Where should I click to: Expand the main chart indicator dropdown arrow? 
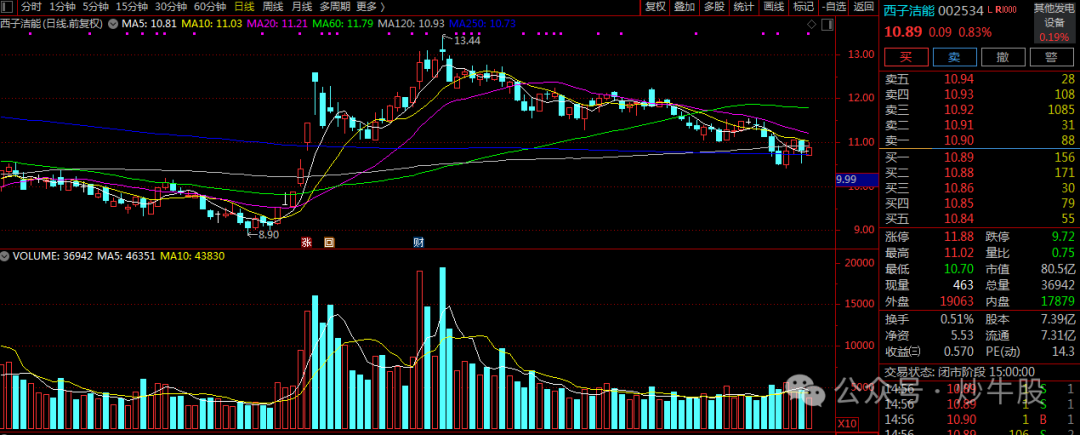coord(111,23)
